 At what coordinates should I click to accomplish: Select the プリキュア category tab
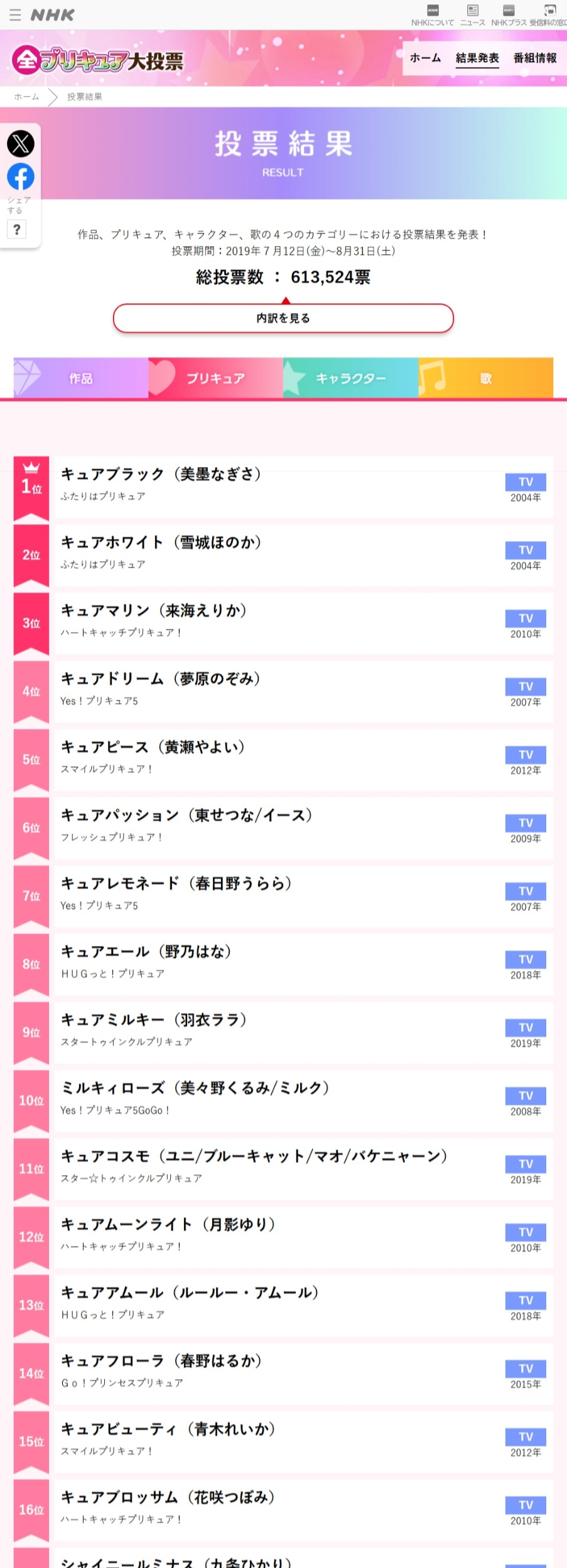[x=215, y=378]
